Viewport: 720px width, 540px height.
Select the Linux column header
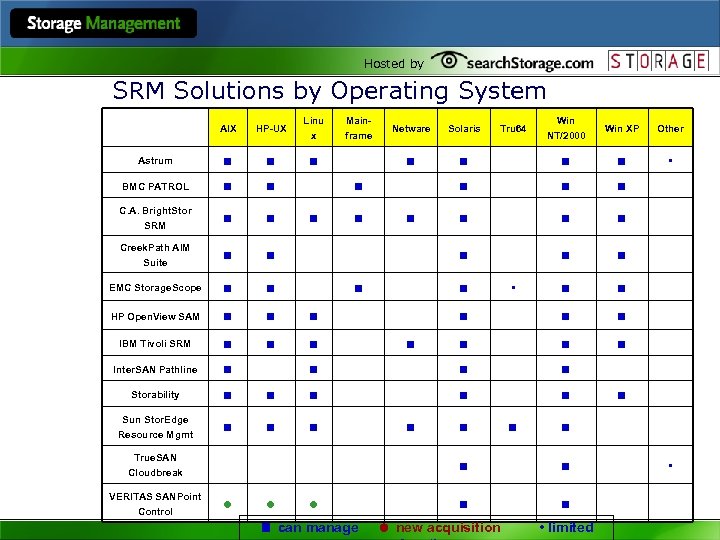click(314, 128)
